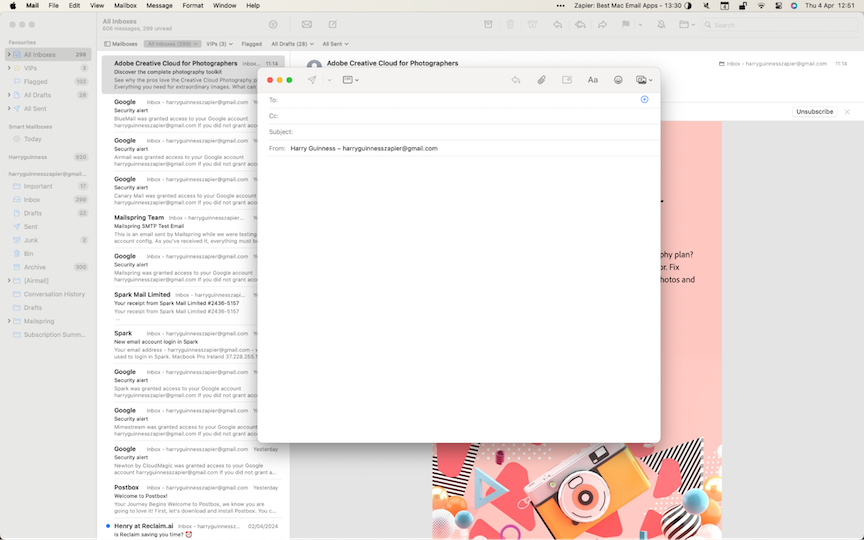
Task: Click the Get Mail envelope icon
Action: coord(307,24)
